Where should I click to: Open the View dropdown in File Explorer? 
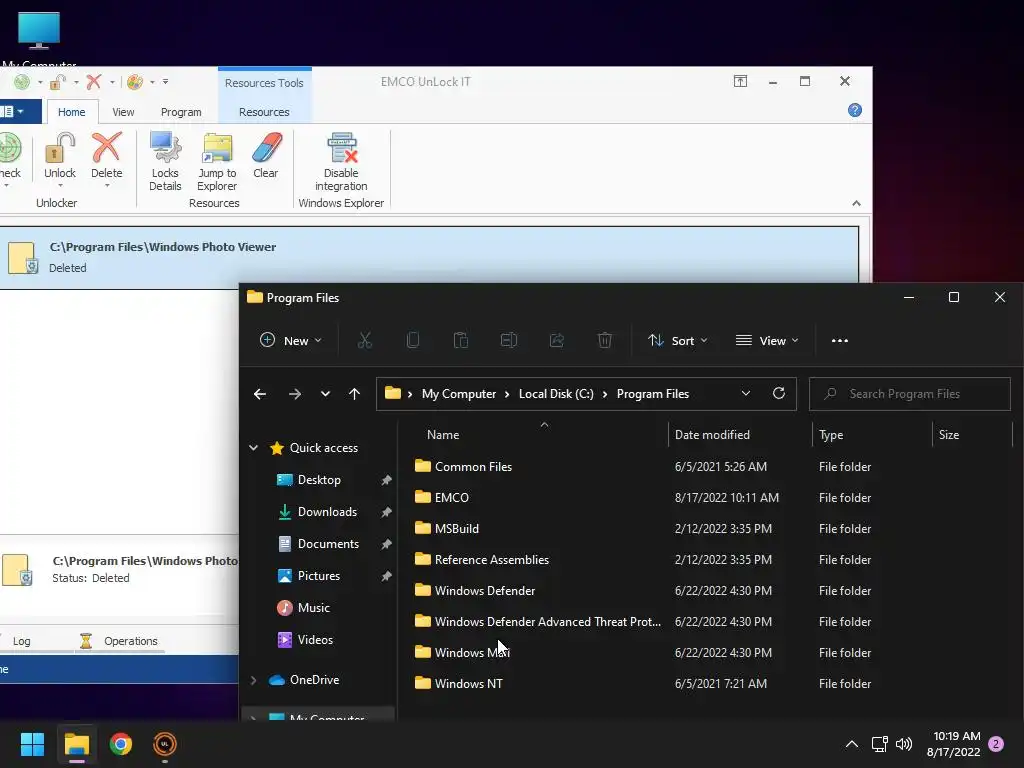pos(767,340)
